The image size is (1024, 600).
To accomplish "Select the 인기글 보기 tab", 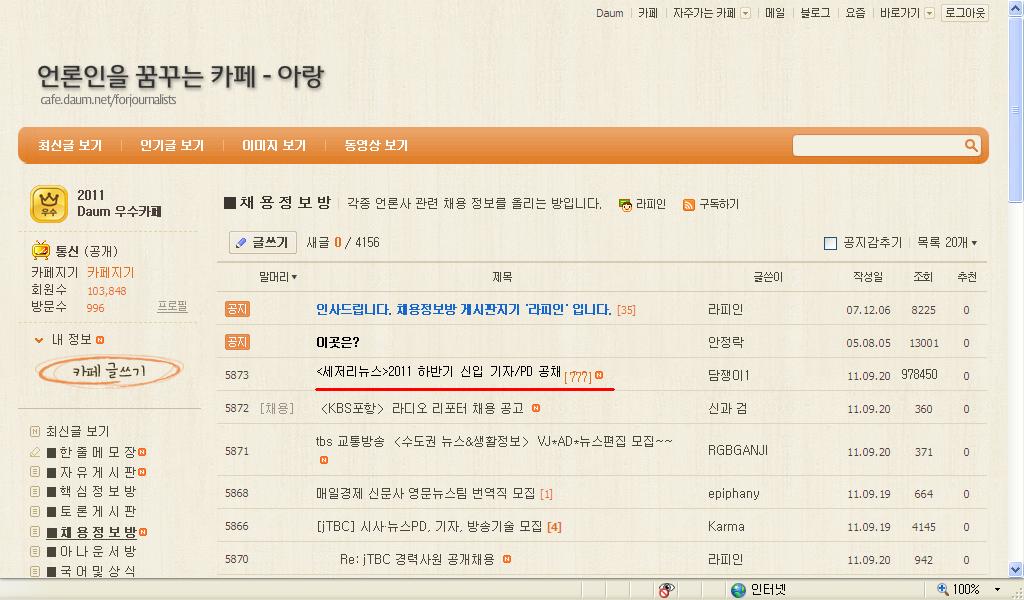I will point(172,146).
